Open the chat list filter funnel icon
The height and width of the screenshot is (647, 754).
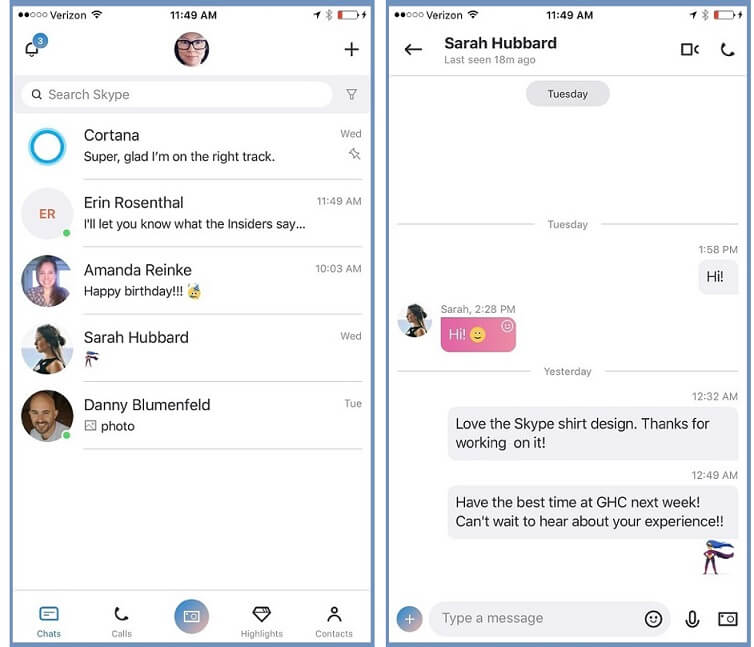352,94
